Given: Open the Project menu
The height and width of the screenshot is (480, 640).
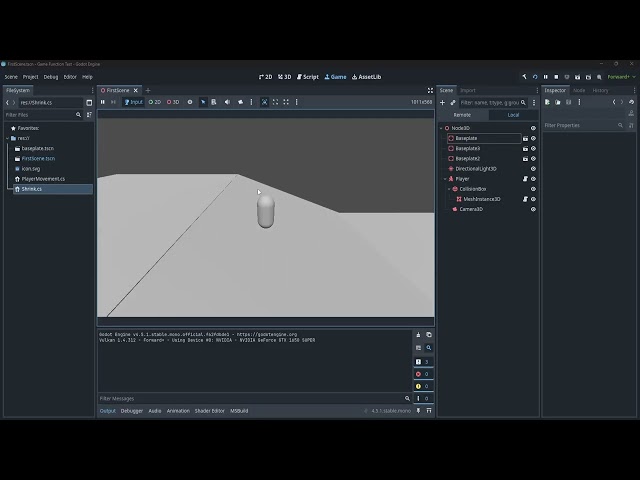Looking at the screenshot, I should [x=30, y=77].
